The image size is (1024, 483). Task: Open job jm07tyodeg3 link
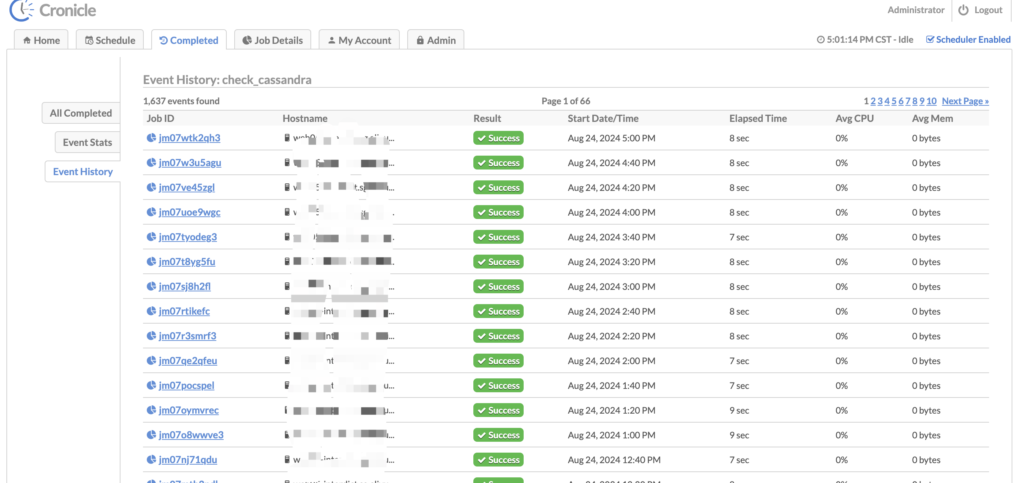188,237
